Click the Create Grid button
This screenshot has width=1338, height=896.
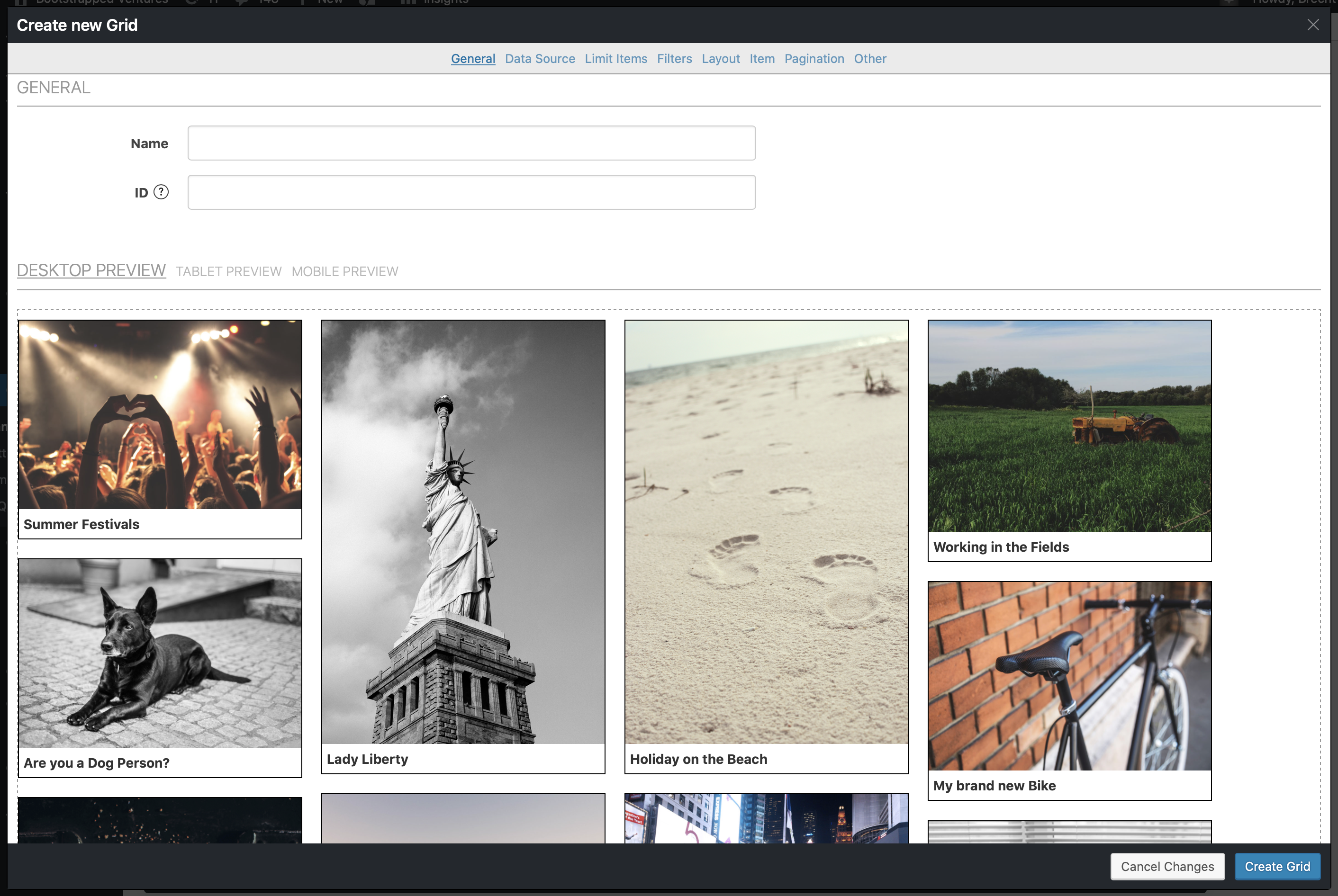coord(1277,866)
